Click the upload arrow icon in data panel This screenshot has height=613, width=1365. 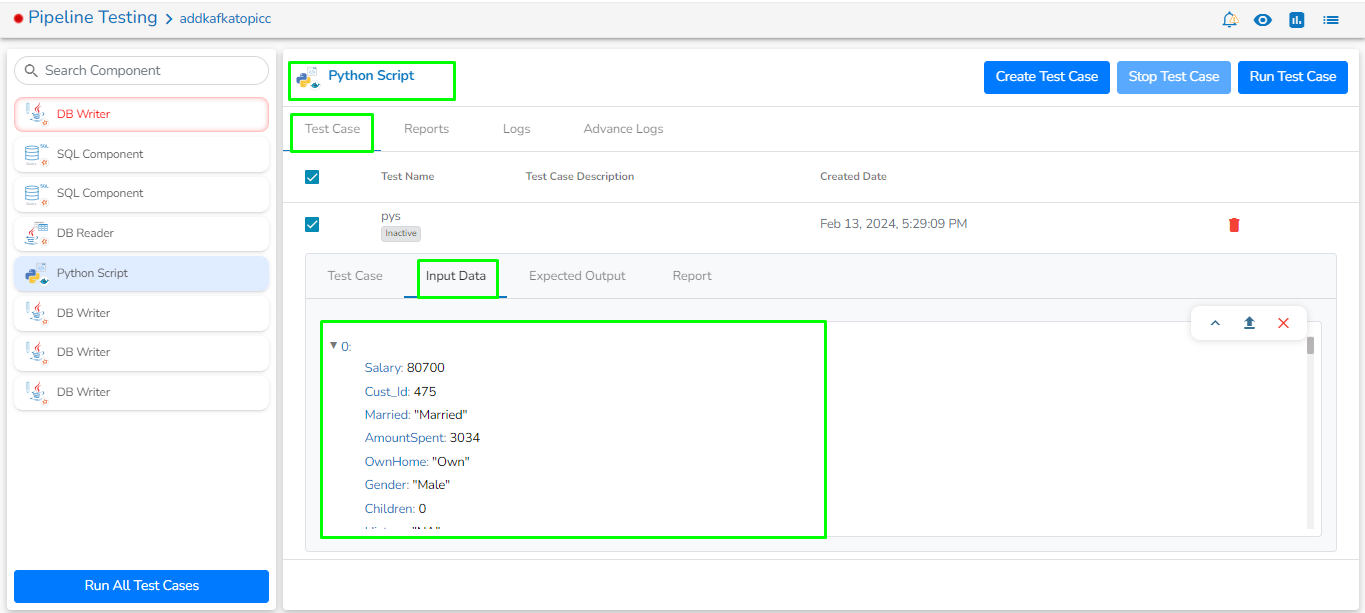[1249, 323]
